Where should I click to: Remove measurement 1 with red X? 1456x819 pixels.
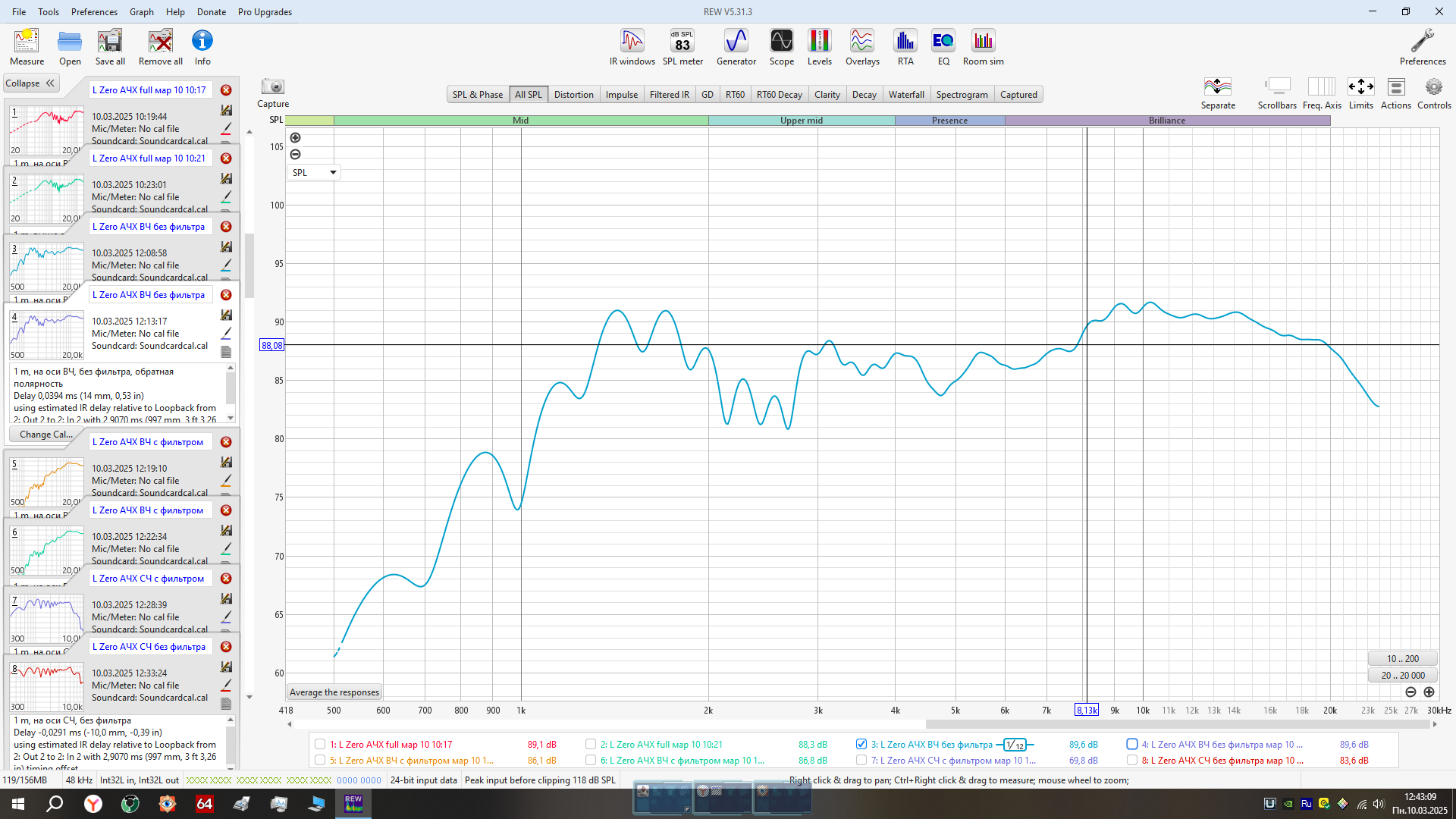point(226,90)
